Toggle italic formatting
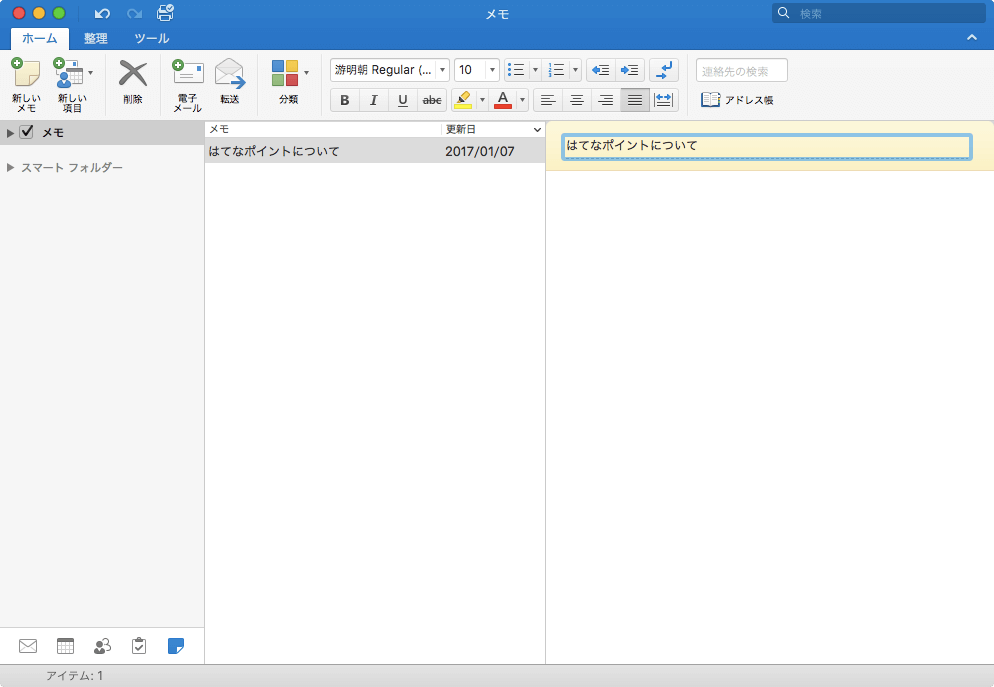Viewport: 994px width, 687px height. click(x=373, y=100)
